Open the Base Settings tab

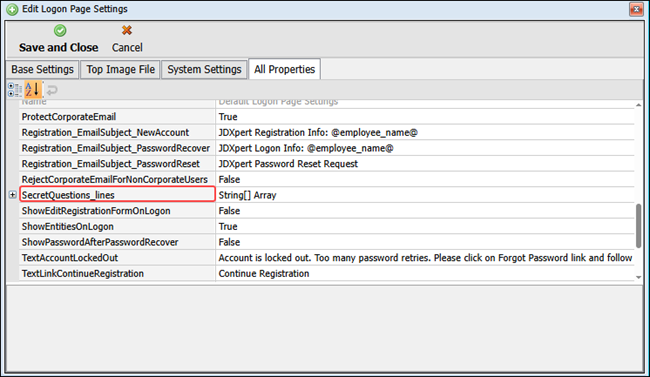point(42,69)
